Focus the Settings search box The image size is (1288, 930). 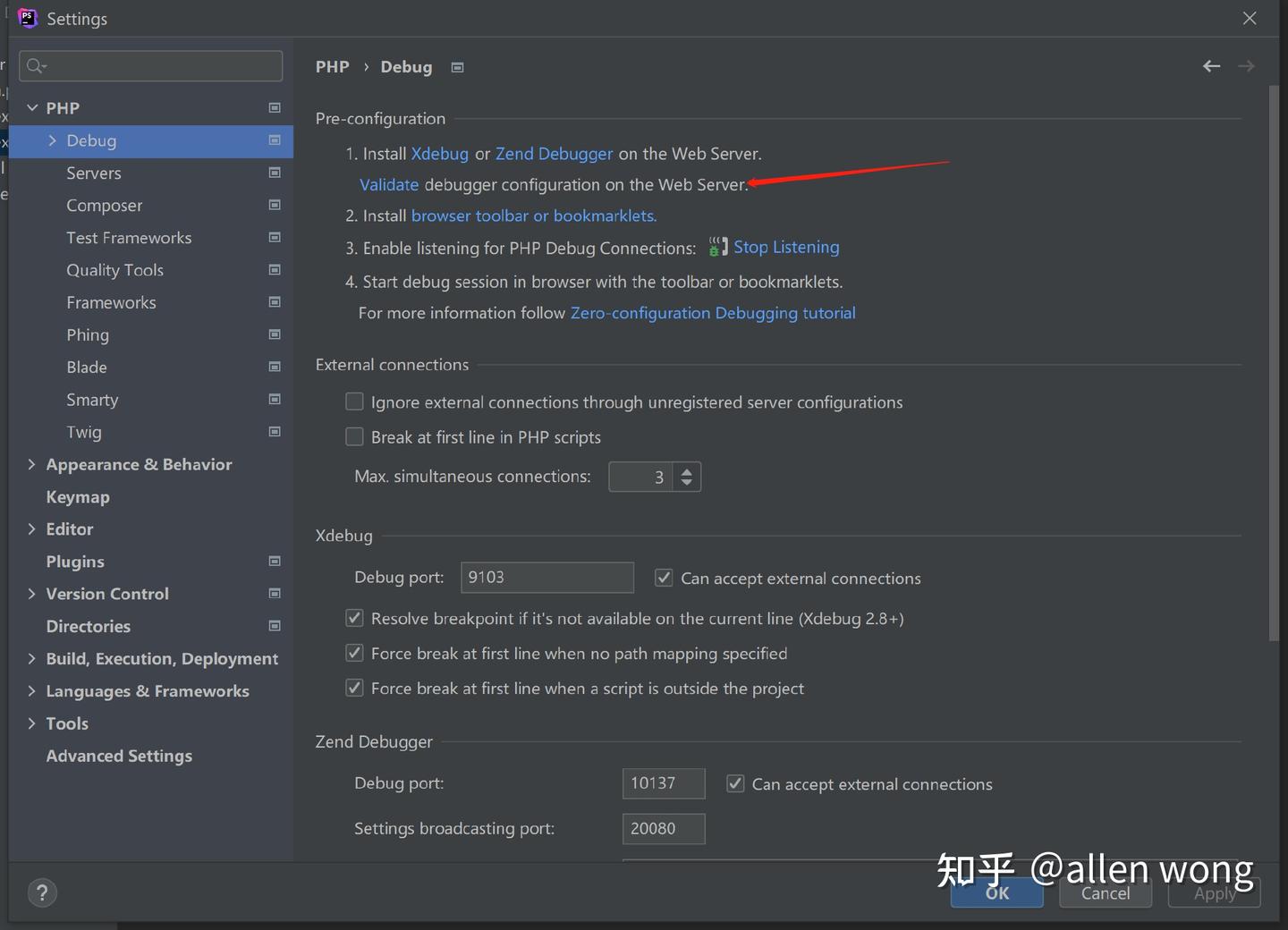[151, 65]
